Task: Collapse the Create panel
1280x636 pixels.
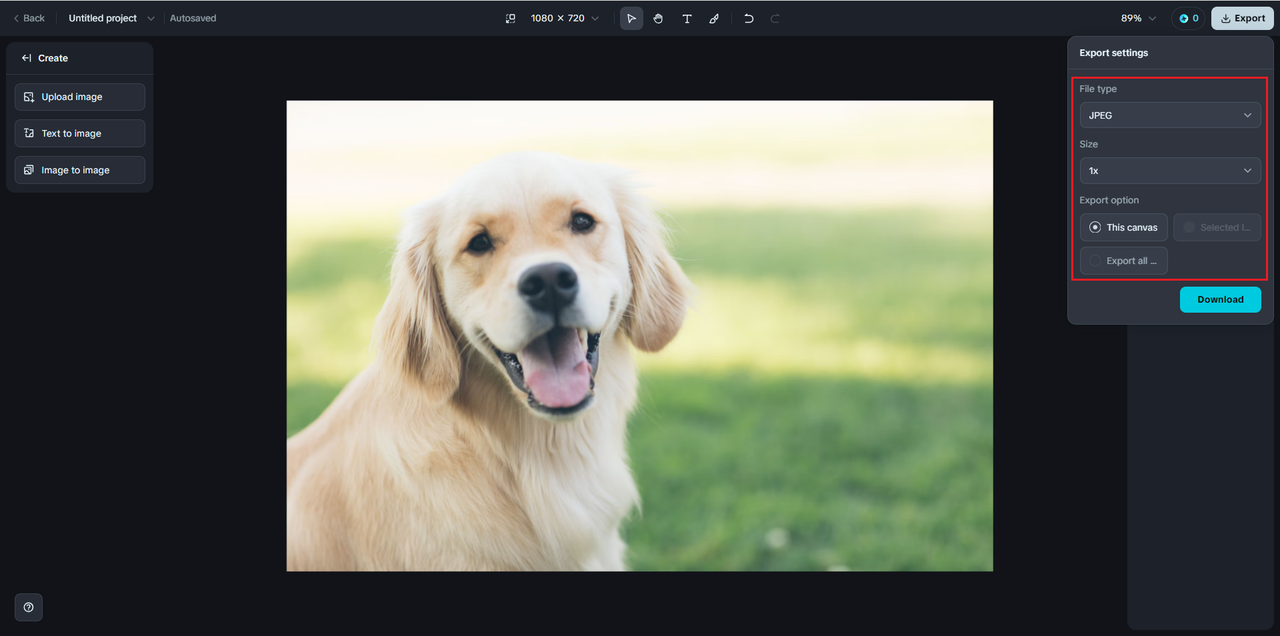Action: click(26, 58)
